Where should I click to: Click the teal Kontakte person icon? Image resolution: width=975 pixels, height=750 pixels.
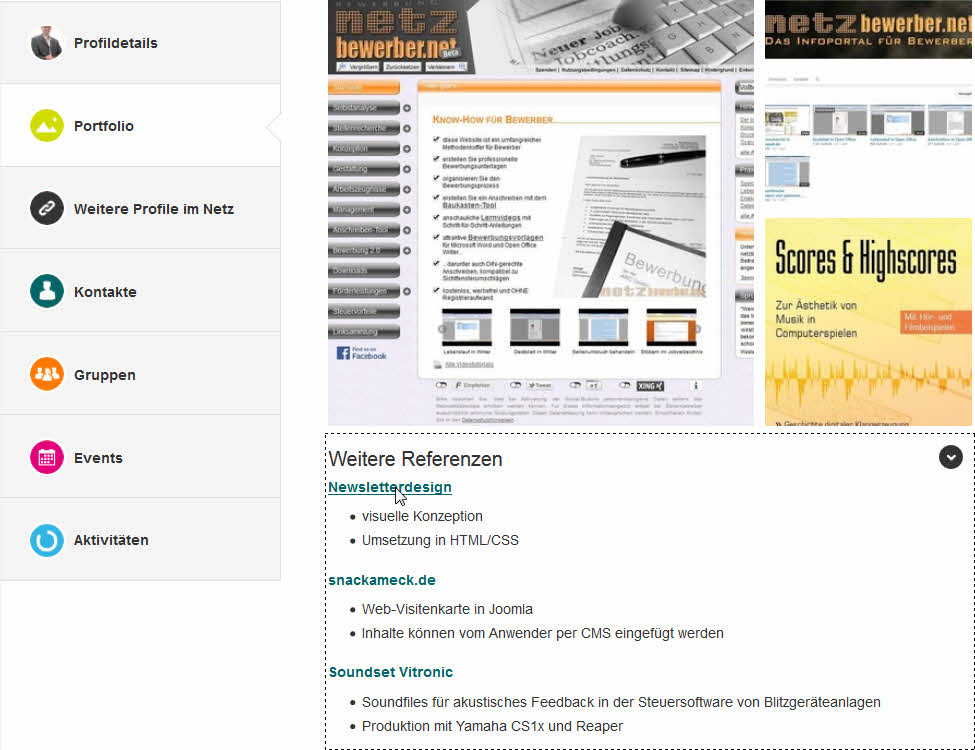point(47,292)
